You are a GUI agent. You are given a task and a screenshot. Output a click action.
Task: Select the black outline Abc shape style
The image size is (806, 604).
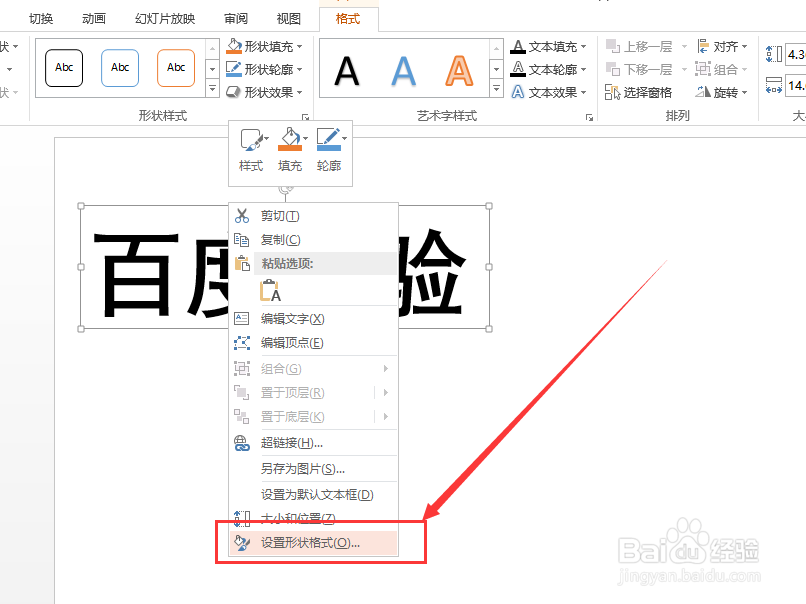64,68
